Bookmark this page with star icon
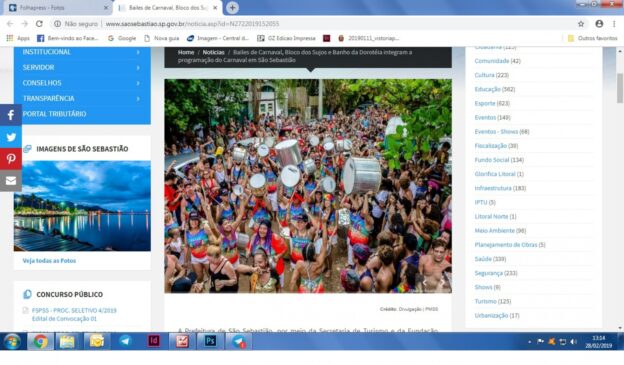The height and width of the screenshot is (365, 624). [x=581, y=24]
